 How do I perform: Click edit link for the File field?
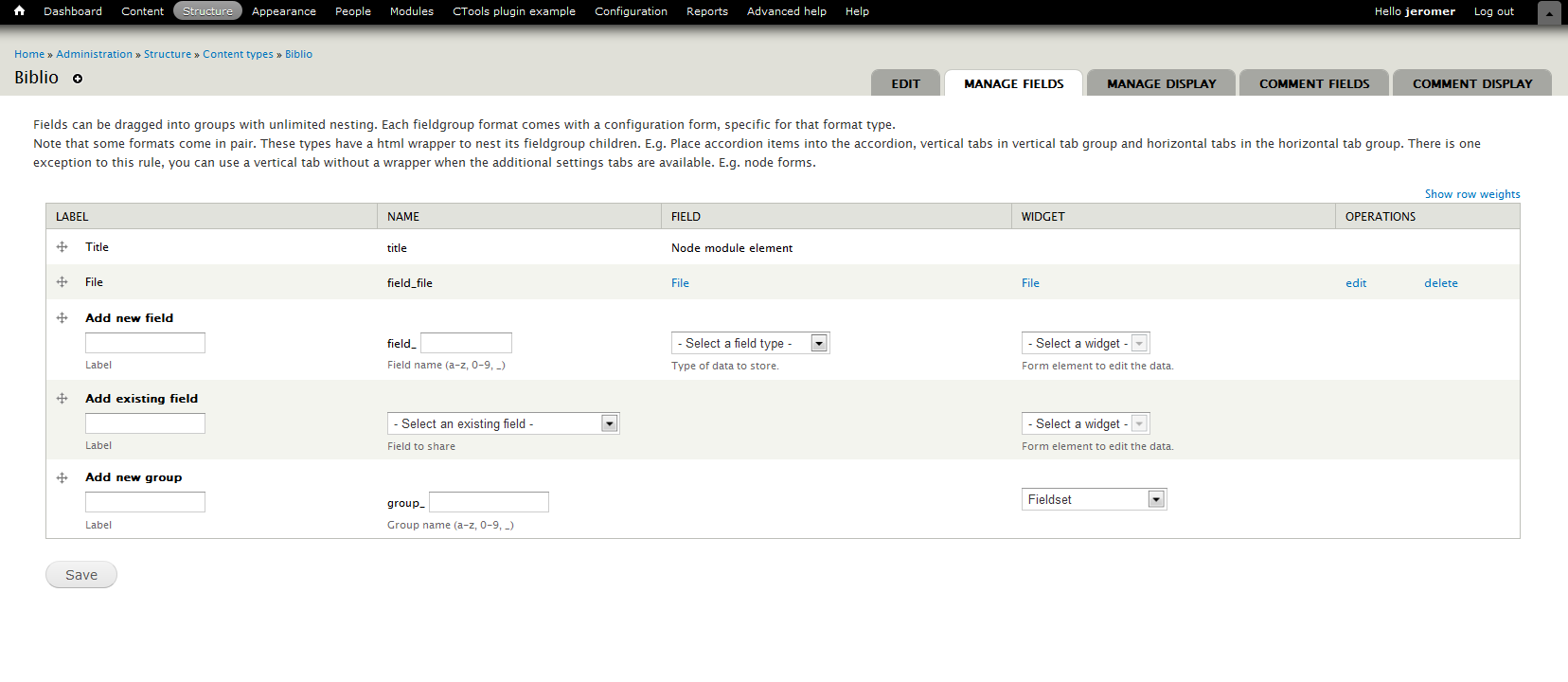click(1355, 283)
